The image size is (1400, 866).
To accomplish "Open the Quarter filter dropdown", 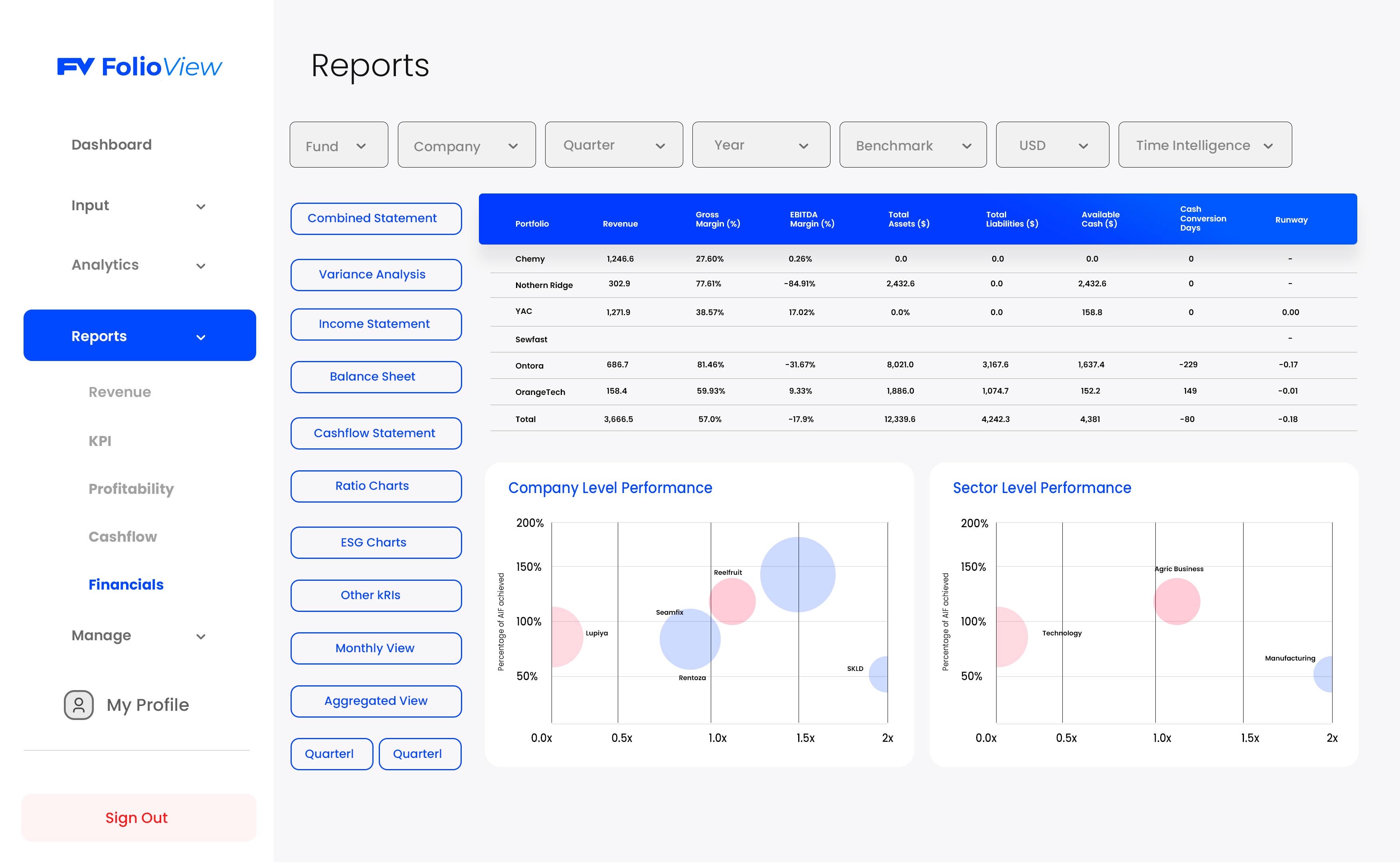I will pyautogui.click(x=613, y=145).
